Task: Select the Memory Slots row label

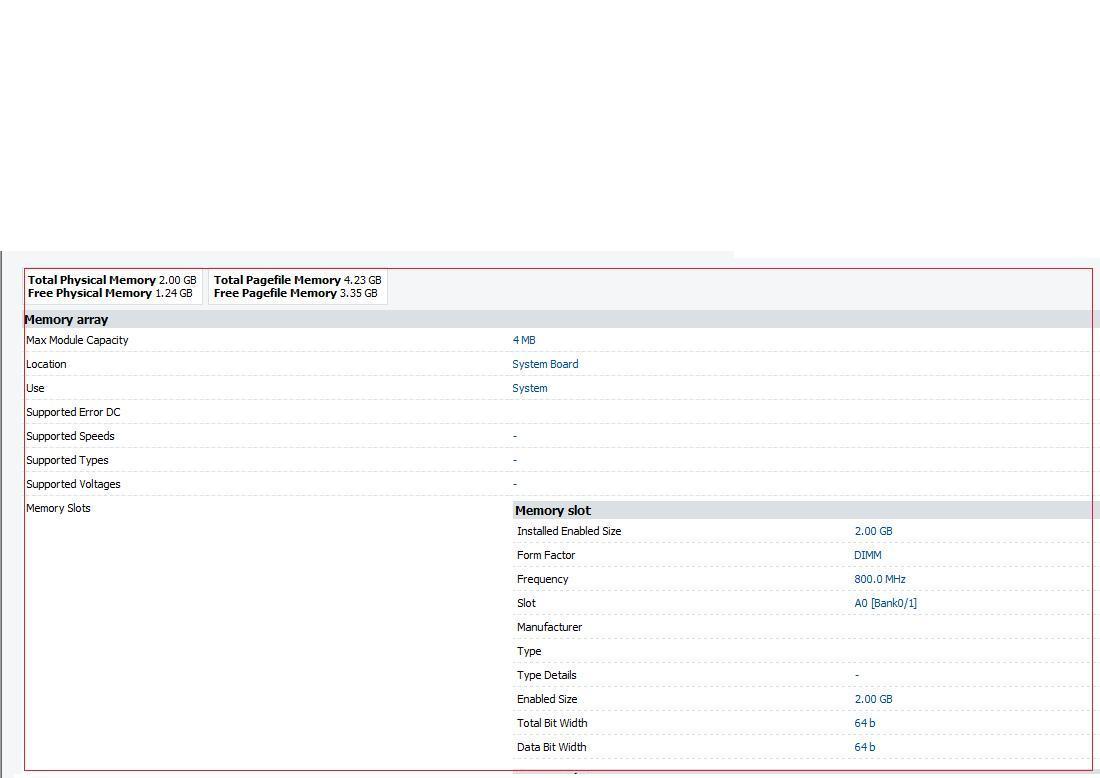Action: [x=58, y=508]
